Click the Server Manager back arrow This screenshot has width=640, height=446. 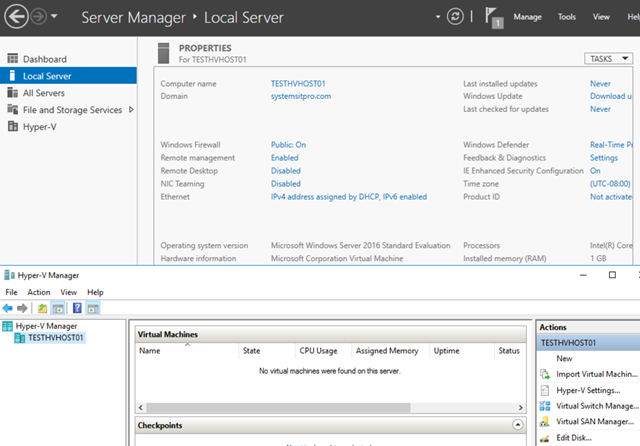point(16,17)
